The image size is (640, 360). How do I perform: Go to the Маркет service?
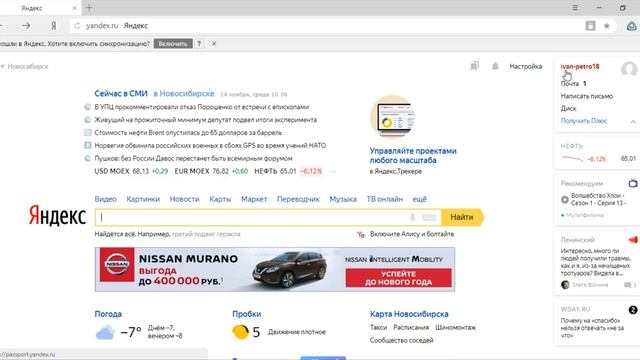tap(254, 199)
